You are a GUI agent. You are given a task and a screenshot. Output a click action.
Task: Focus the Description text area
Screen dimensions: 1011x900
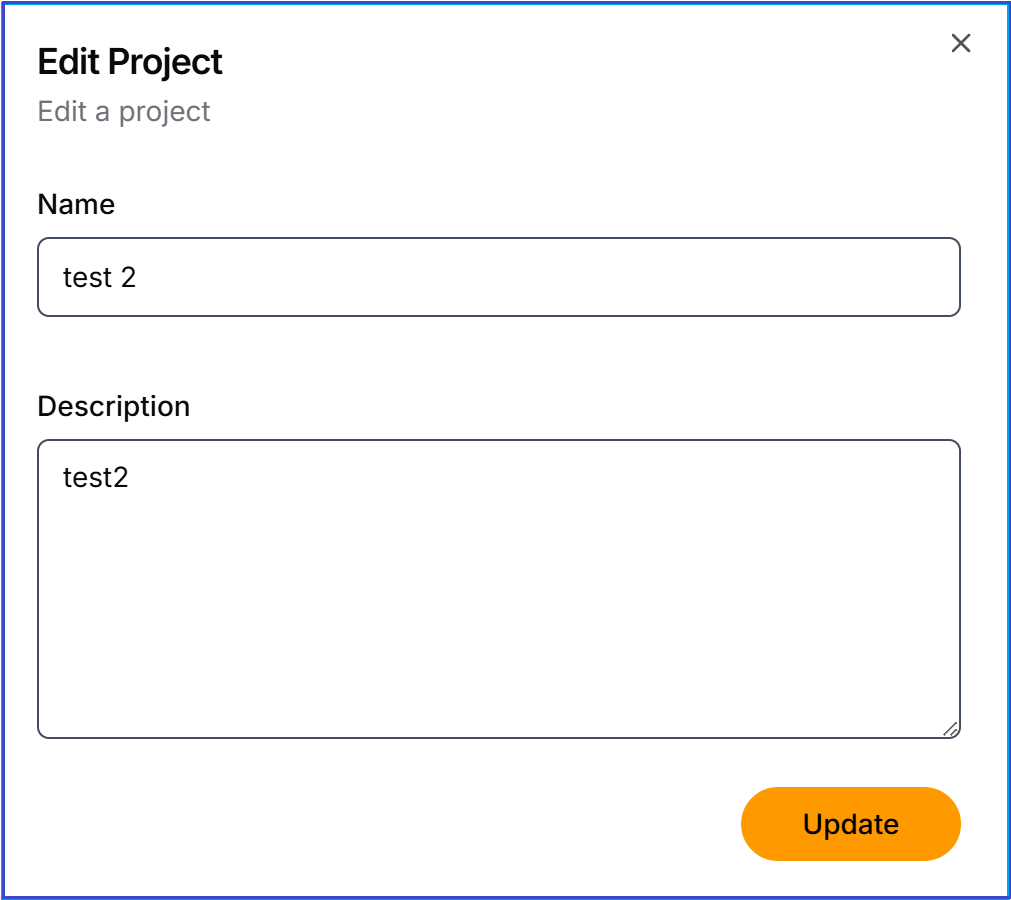[x=498, y=589]
